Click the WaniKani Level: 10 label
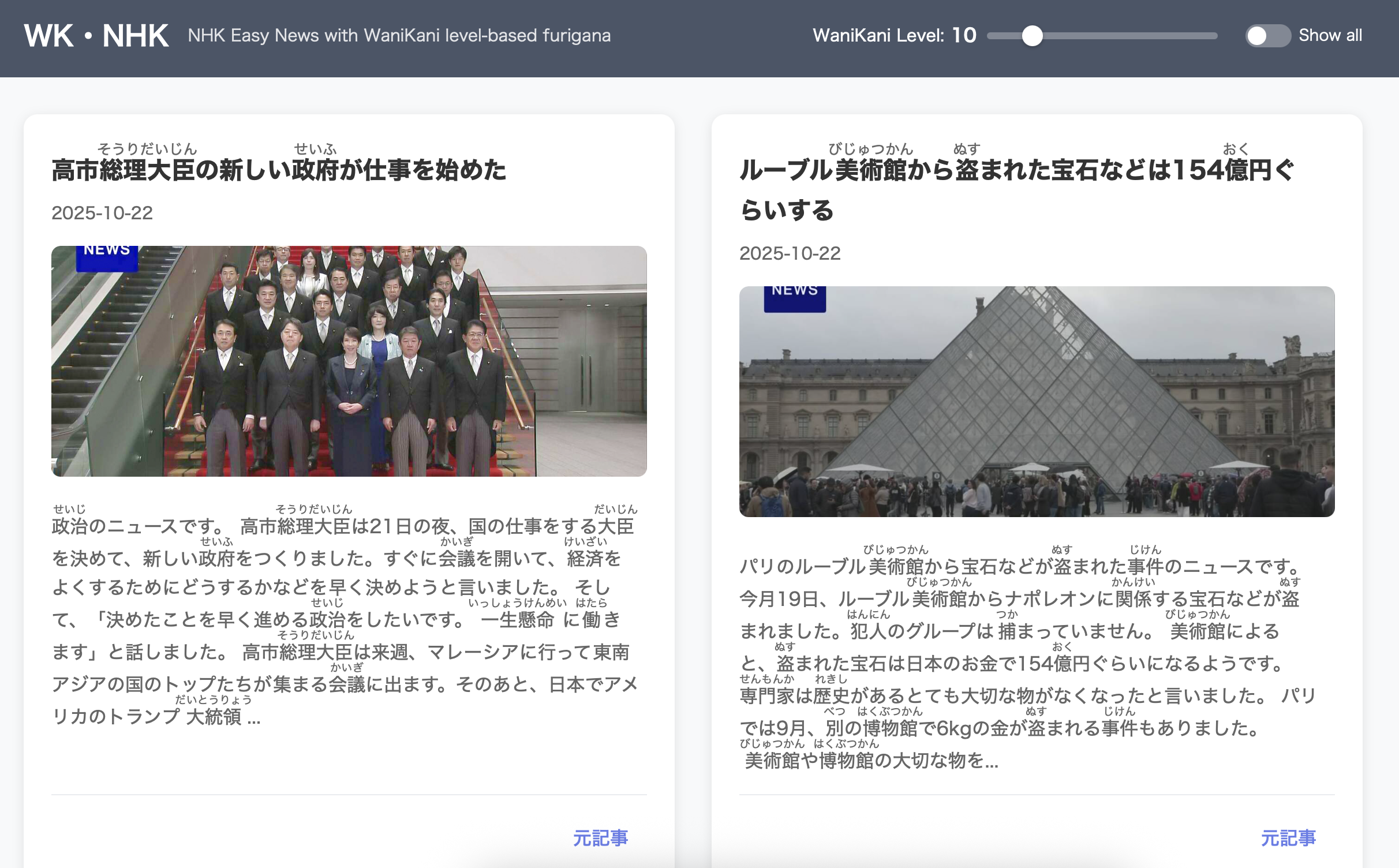 point(894,36)
